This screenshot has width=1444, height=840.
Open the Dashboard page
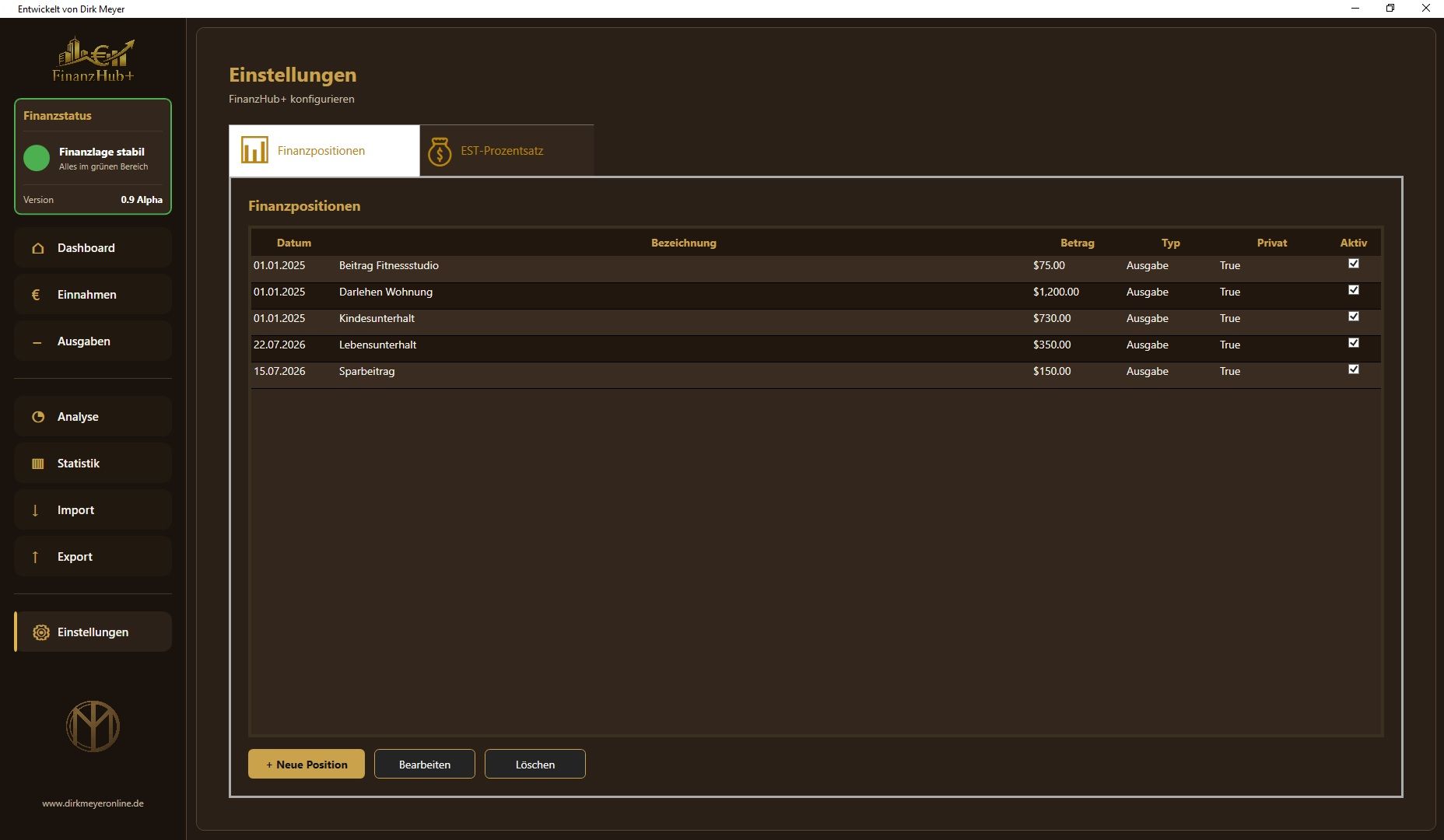coord(93,248)
